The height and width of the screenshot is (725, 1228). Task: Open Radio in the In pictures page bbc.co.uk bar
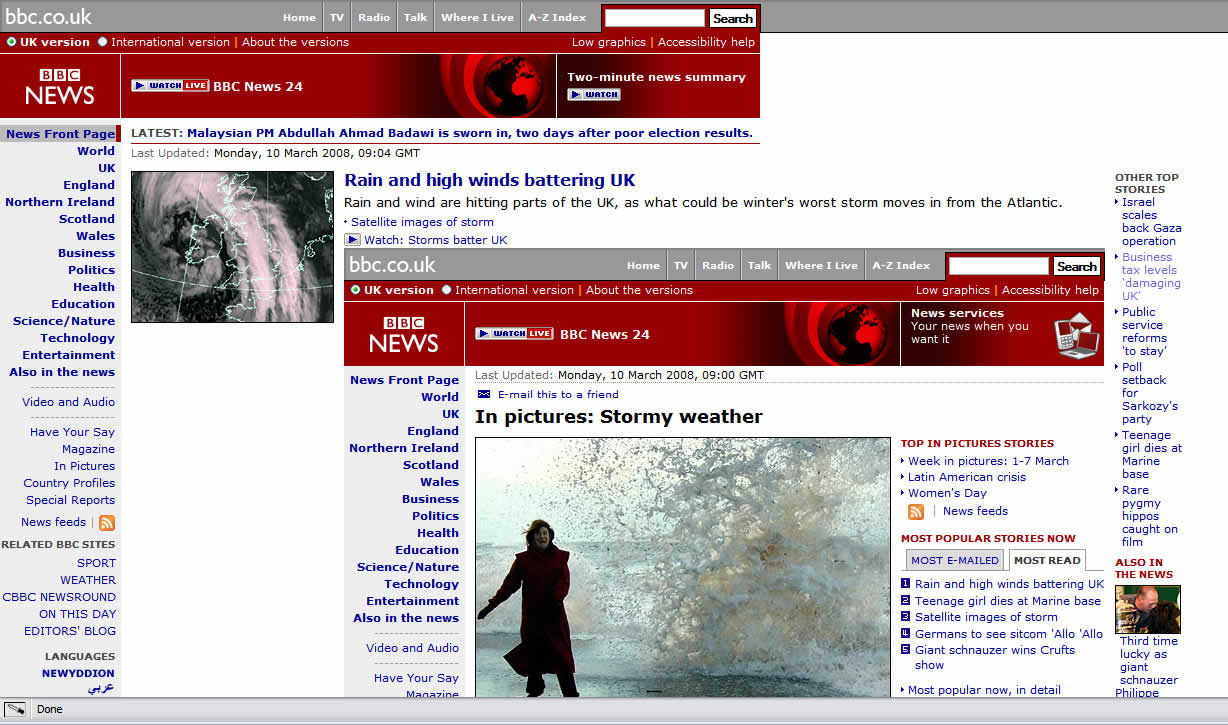[718, 265]
